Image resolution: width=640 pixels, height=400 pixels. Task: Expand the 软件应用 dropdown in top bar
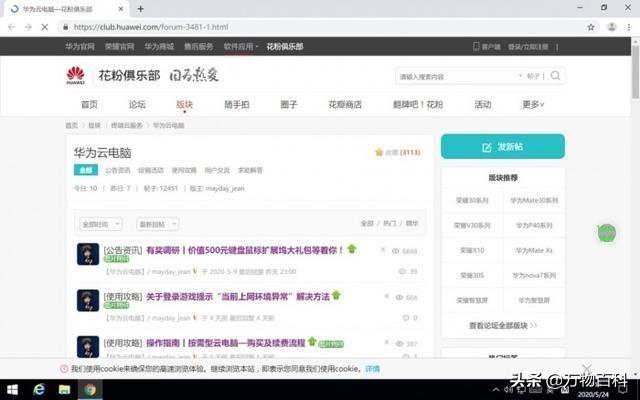coord(241,47)
